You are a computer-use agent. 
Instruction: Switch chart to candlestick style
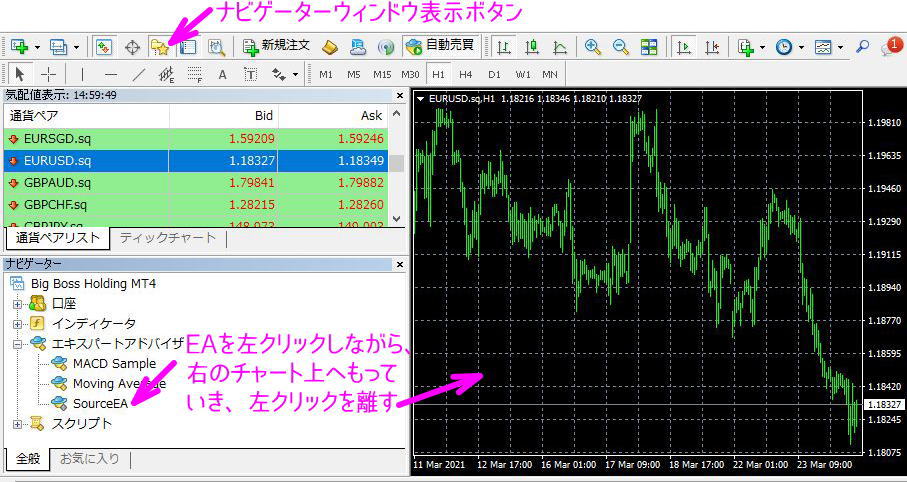(532, 47)
